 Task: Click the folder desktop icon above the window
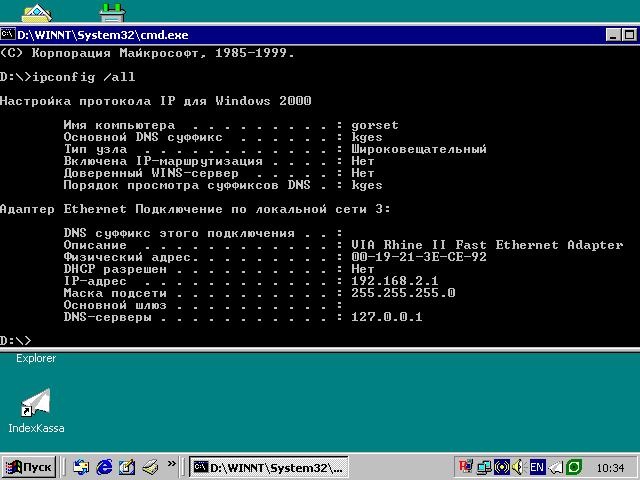tap(36, 13)
